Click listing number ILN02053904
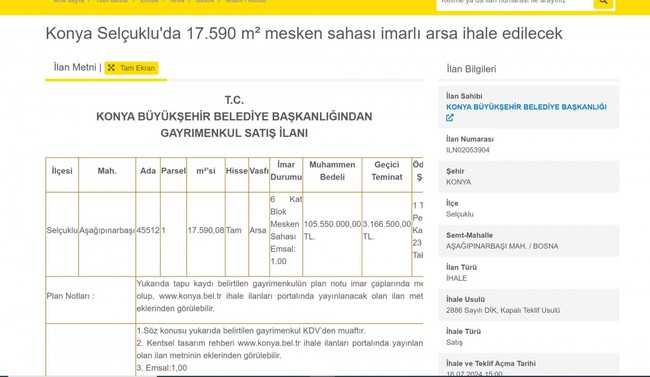Screen dimensions: 650x377 pos(468,150)
